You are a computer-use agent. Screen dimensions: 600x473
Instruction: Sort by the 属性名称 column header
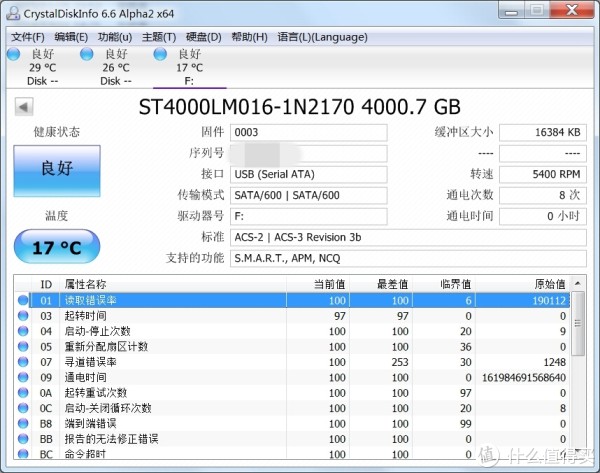(x=173, y=284)
